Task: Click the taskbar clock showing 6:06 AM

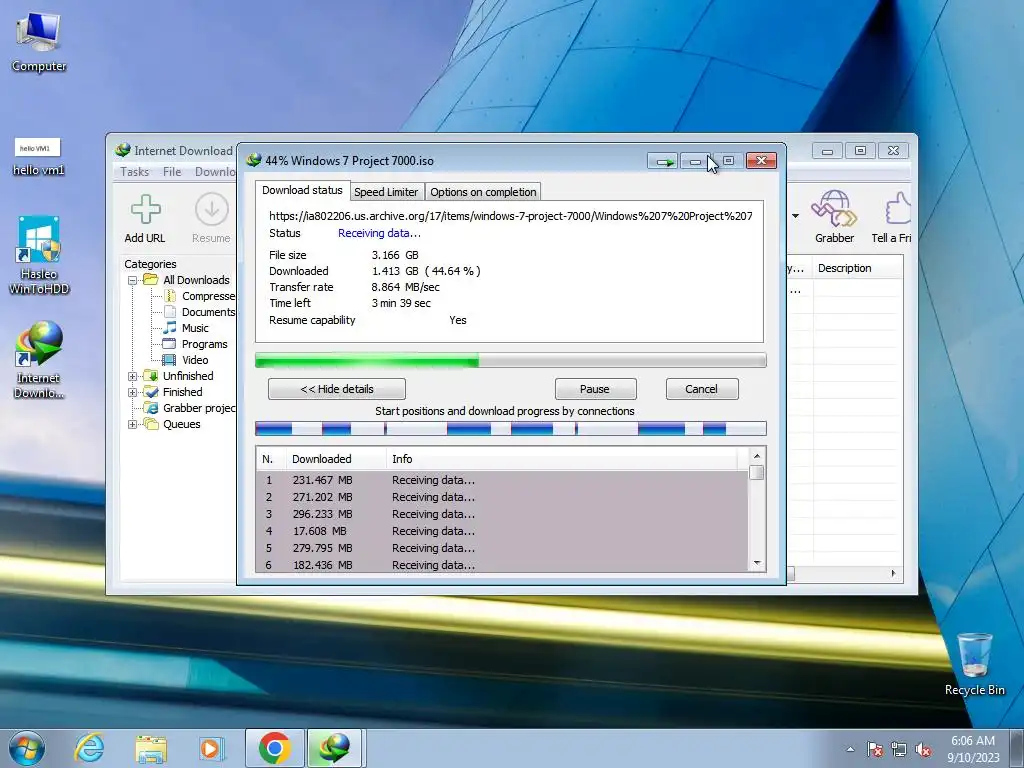Action: tap(973, 749)
